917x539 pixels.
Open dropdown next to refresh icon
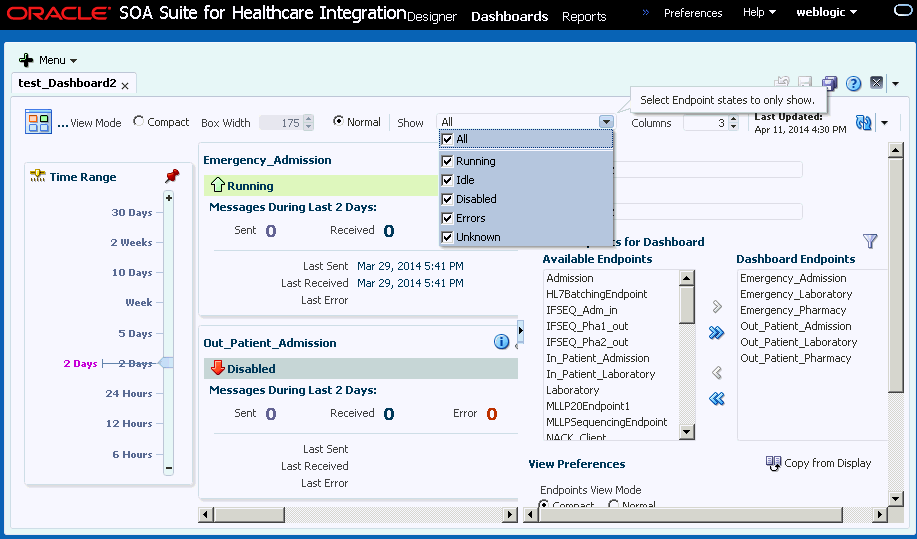(884, 123)
